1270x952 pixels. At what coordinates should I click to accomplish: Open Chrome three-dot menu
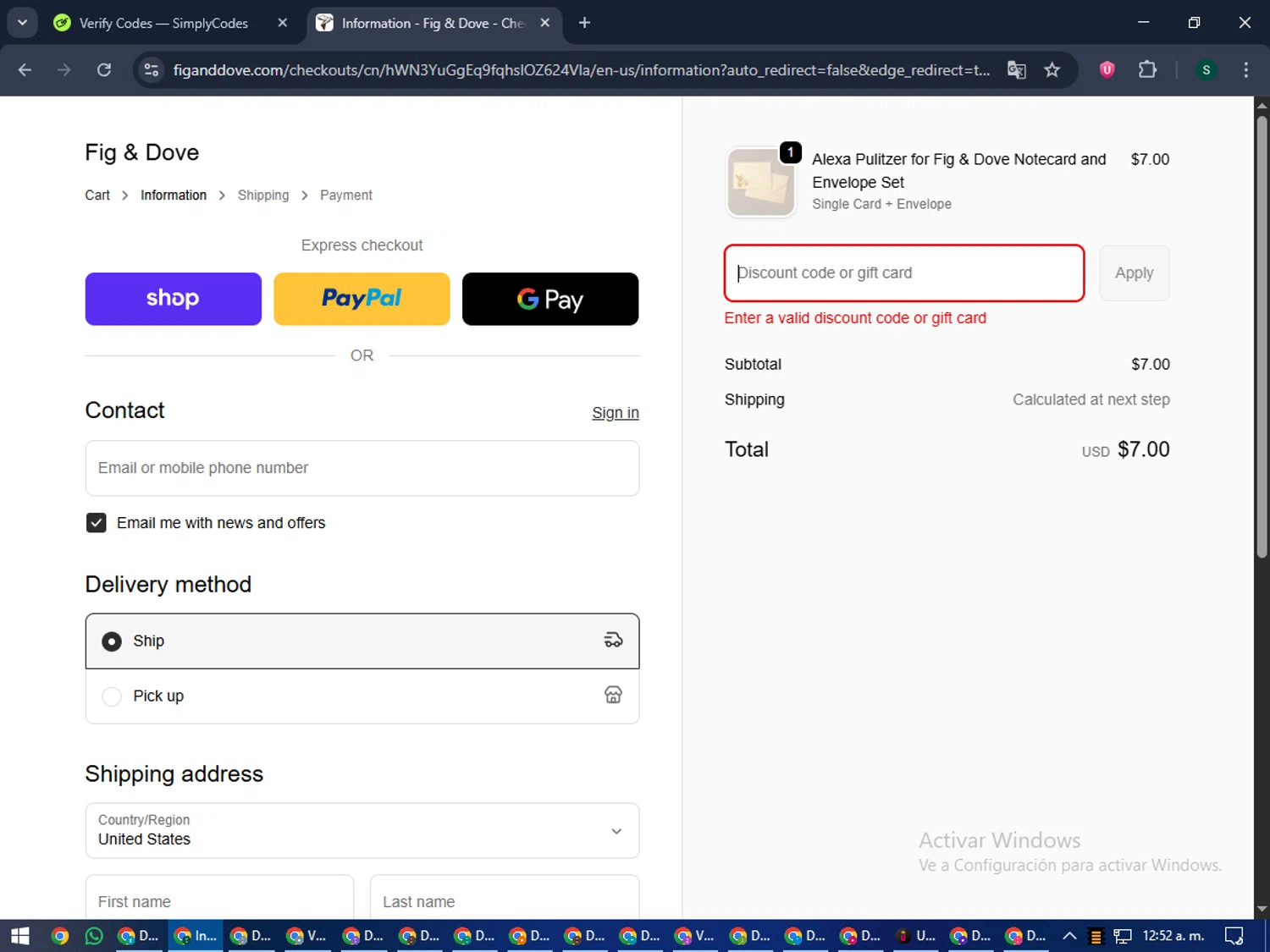coord(1245,69)
